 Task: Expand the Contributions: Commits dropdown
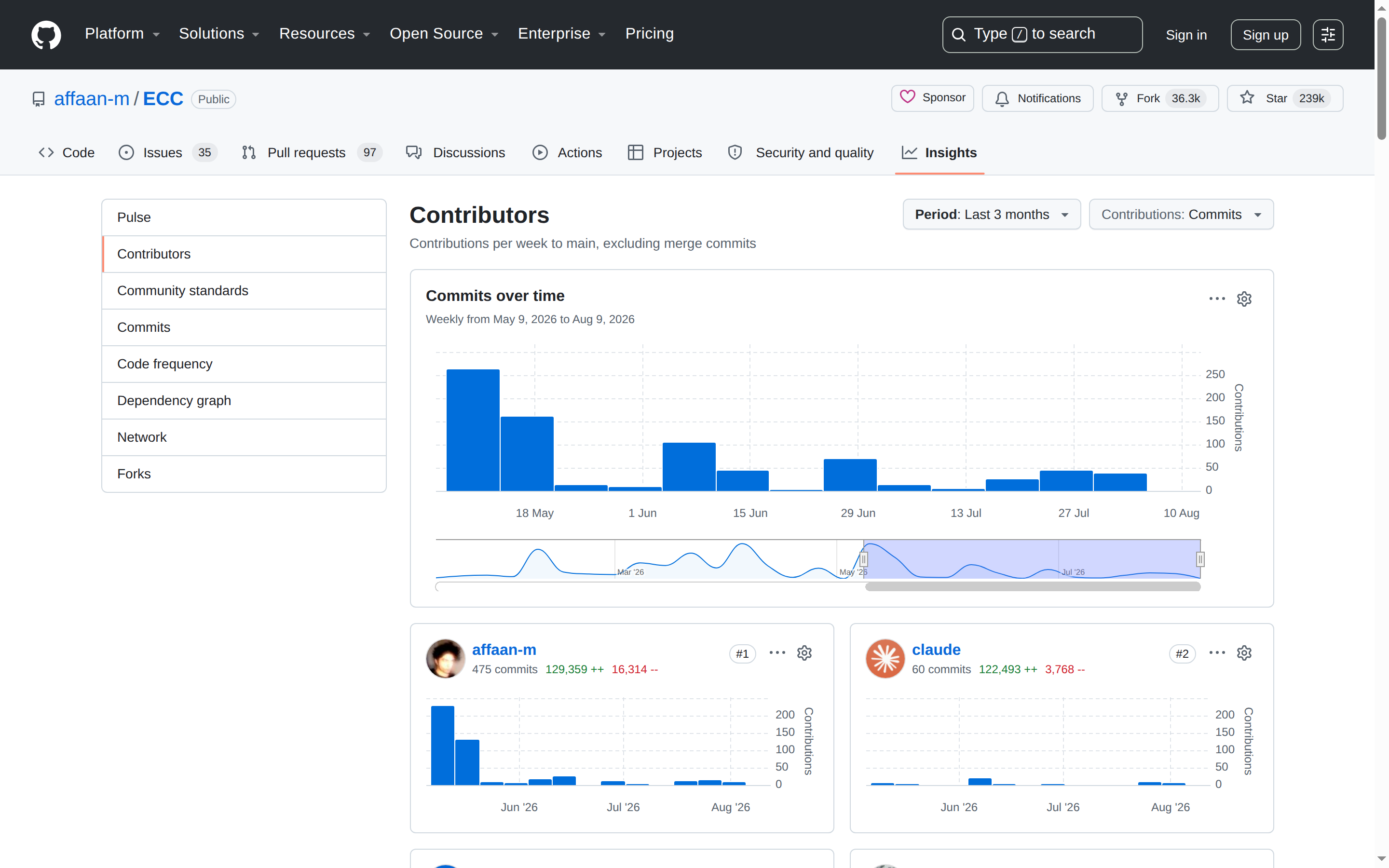coord(1181,215)
